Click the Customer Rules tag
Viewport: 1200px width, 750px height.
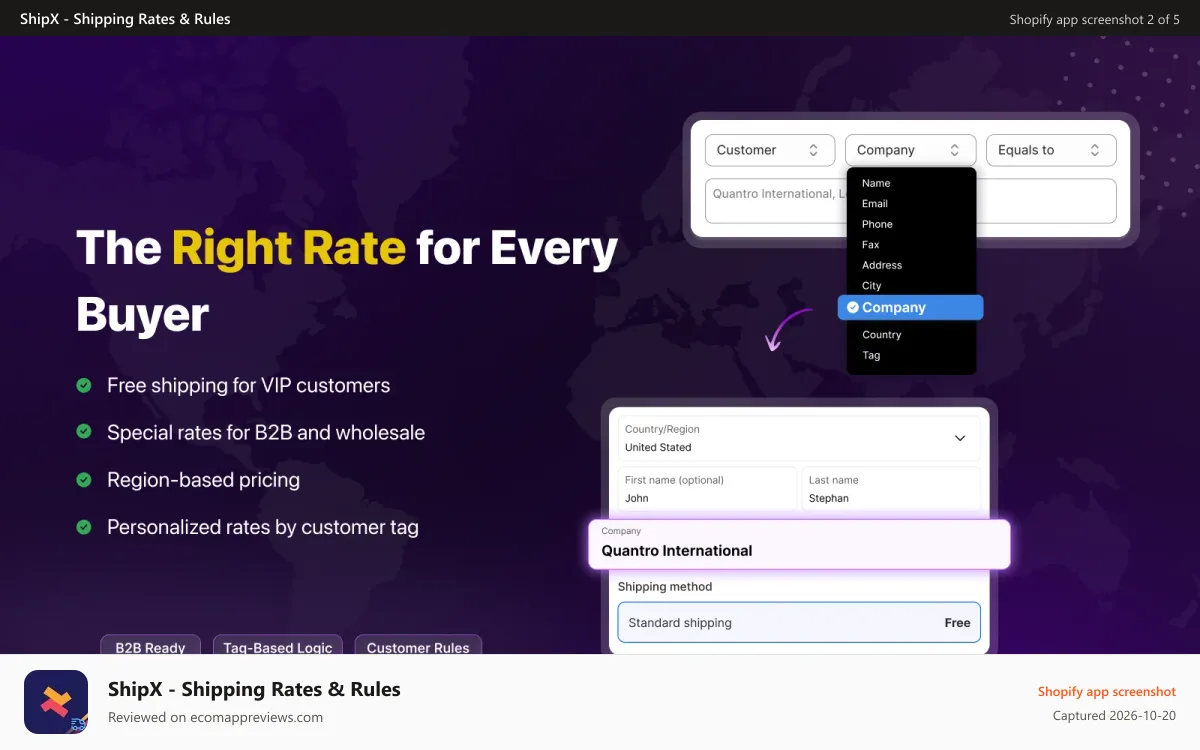(x=418, y=646)
